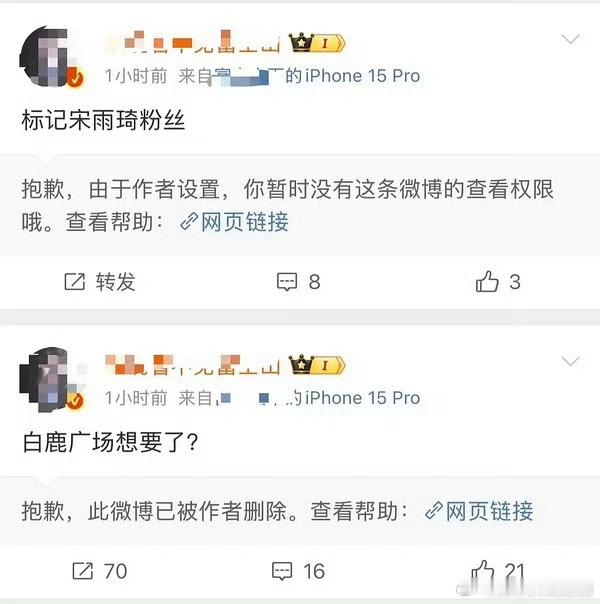The width and height of the screenshot is (600, 604).
Task: Click the first post's blurred username
Action: 193,42
